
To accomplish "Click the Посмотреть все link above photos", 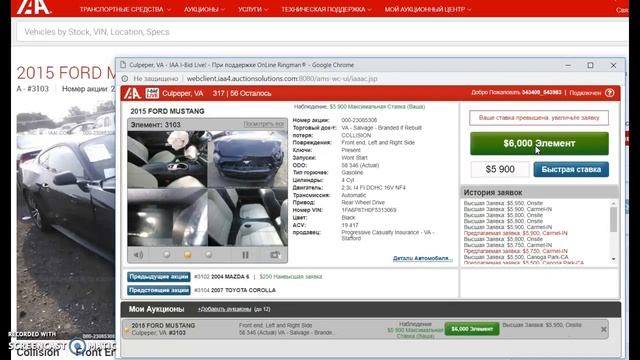I will [264, 124].
